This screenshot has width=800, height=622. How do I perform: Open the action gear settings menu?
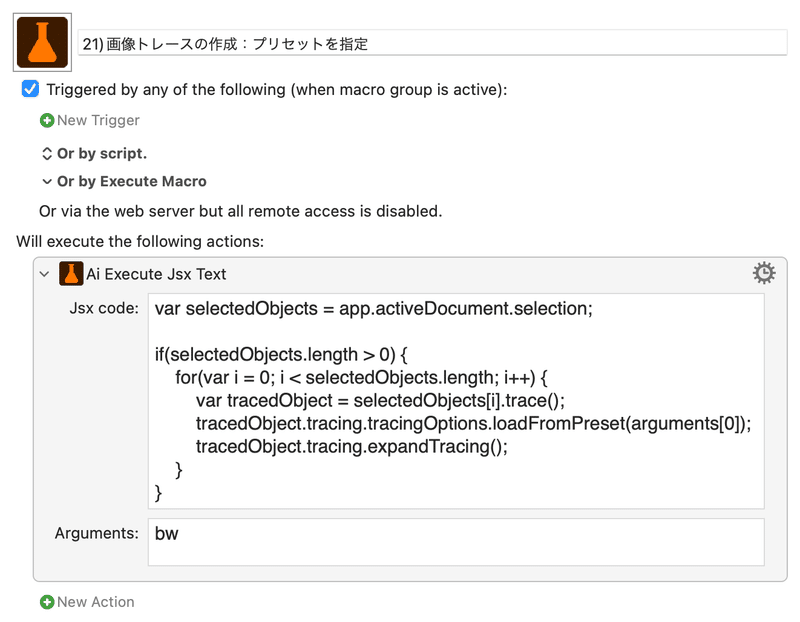(764, 273)
